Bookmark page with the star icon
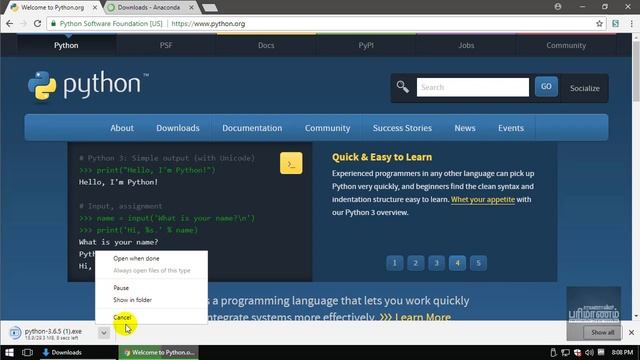This screenshot has height=360, width=640. click(599, 24)
